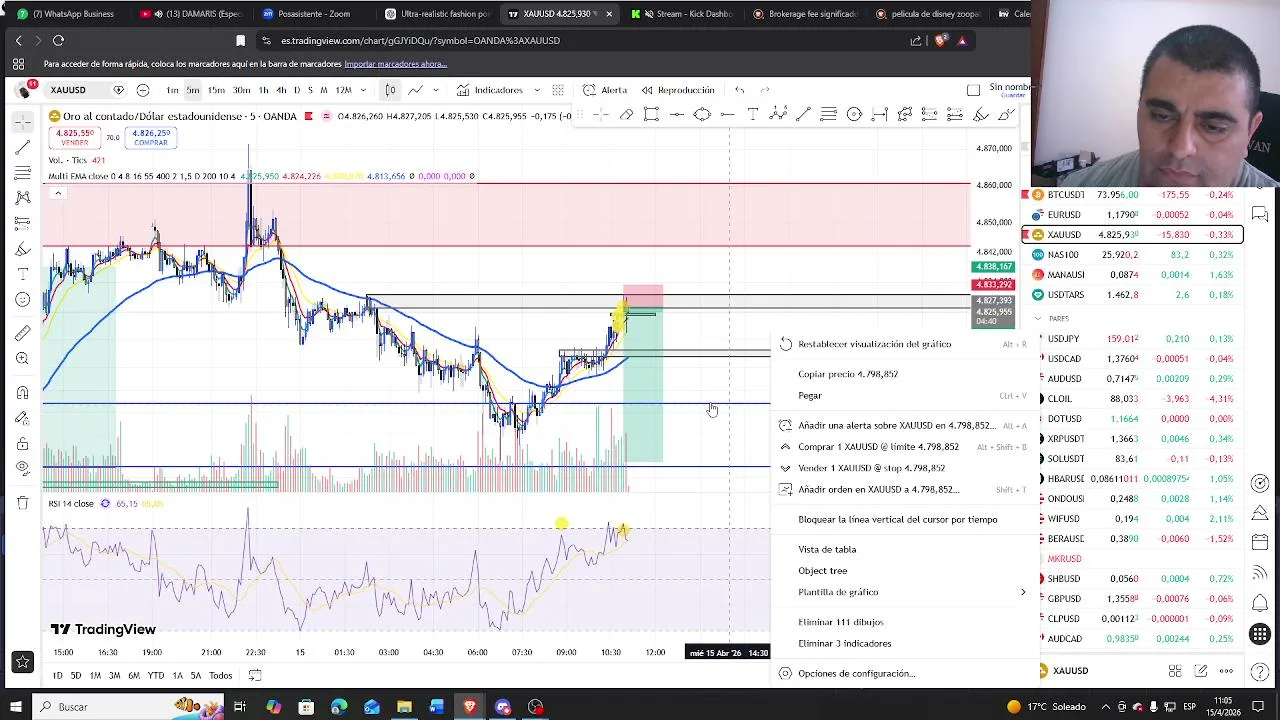Select NAS100 row in watchlist
Screen dimensions: 1280x720
pyautogui.click(x=1131, y=255)
